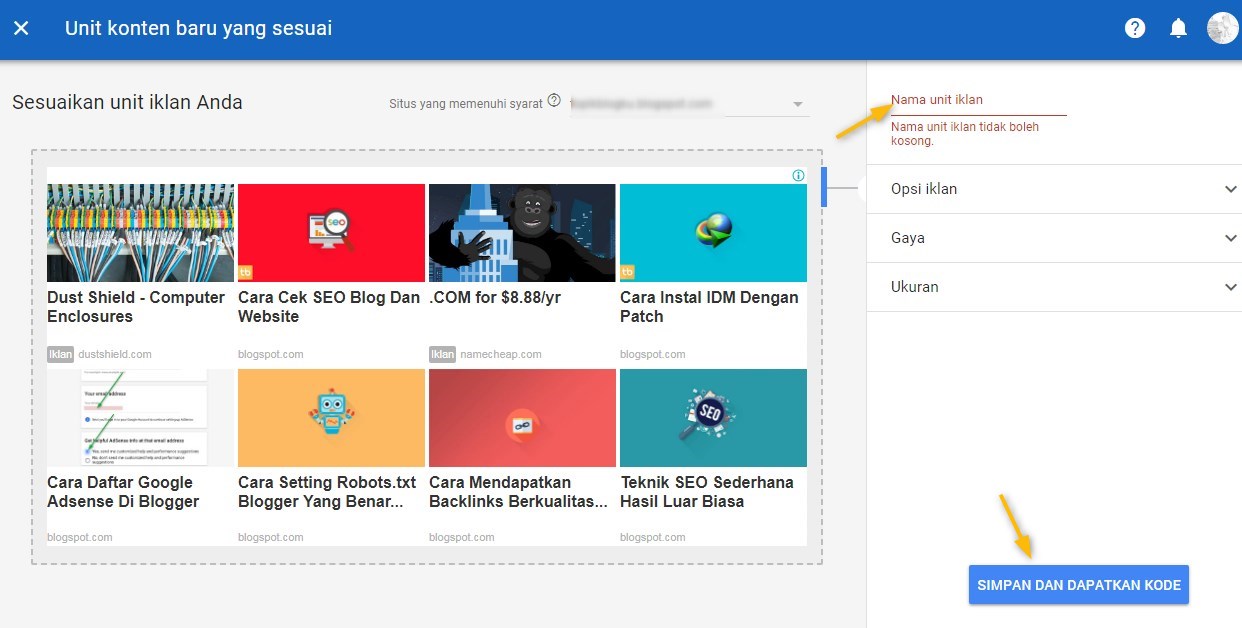
Task: Expand the Opsi iklan section
Action: tap(1054, 189)
